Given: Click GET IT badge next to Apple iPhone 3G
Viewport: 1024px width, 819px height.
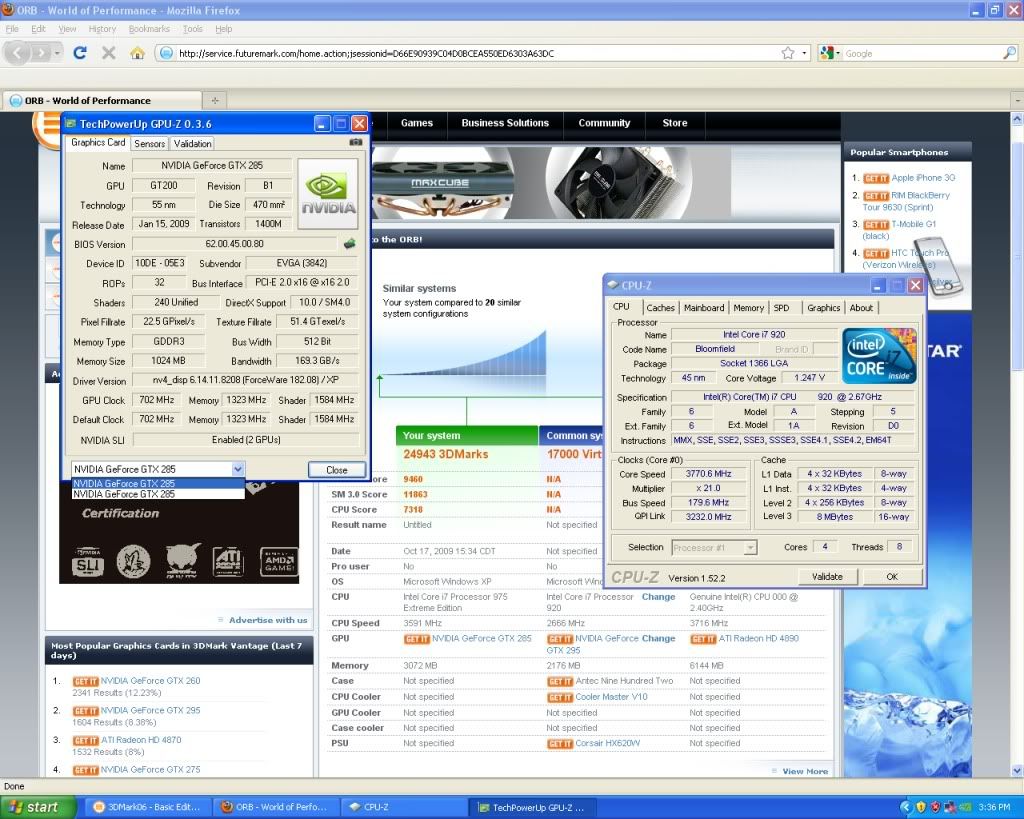Looking at the screenshot, I should pyautogui.click(x=876, y=178).
